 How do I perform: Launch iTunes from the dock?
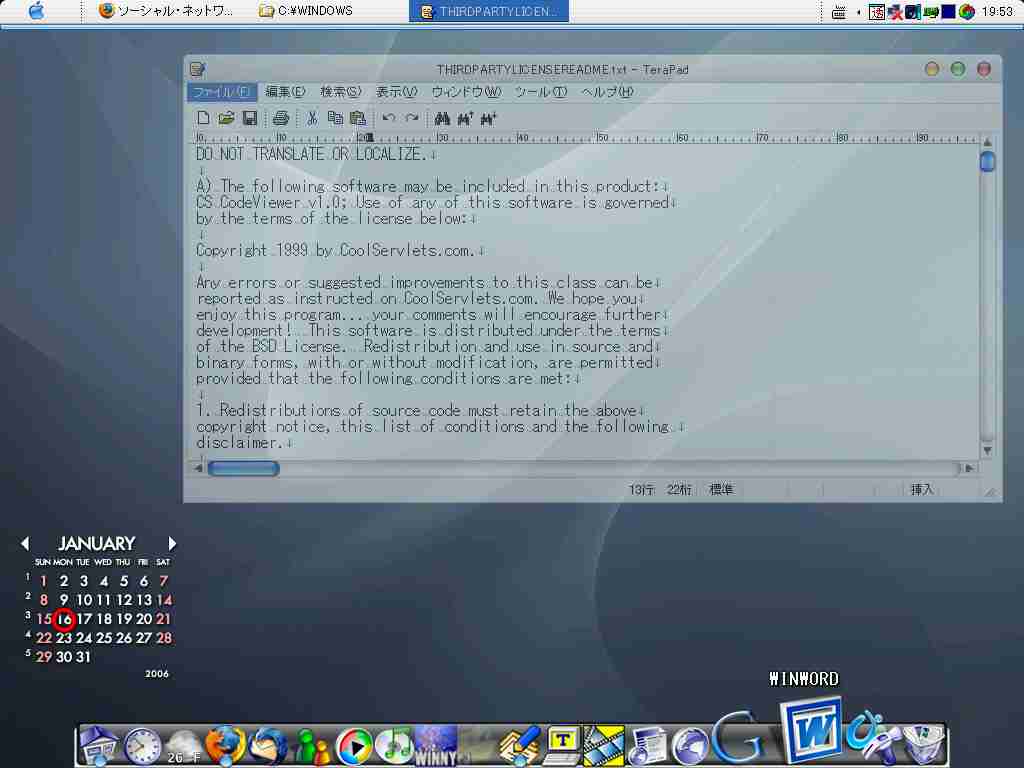click(394, 746)
